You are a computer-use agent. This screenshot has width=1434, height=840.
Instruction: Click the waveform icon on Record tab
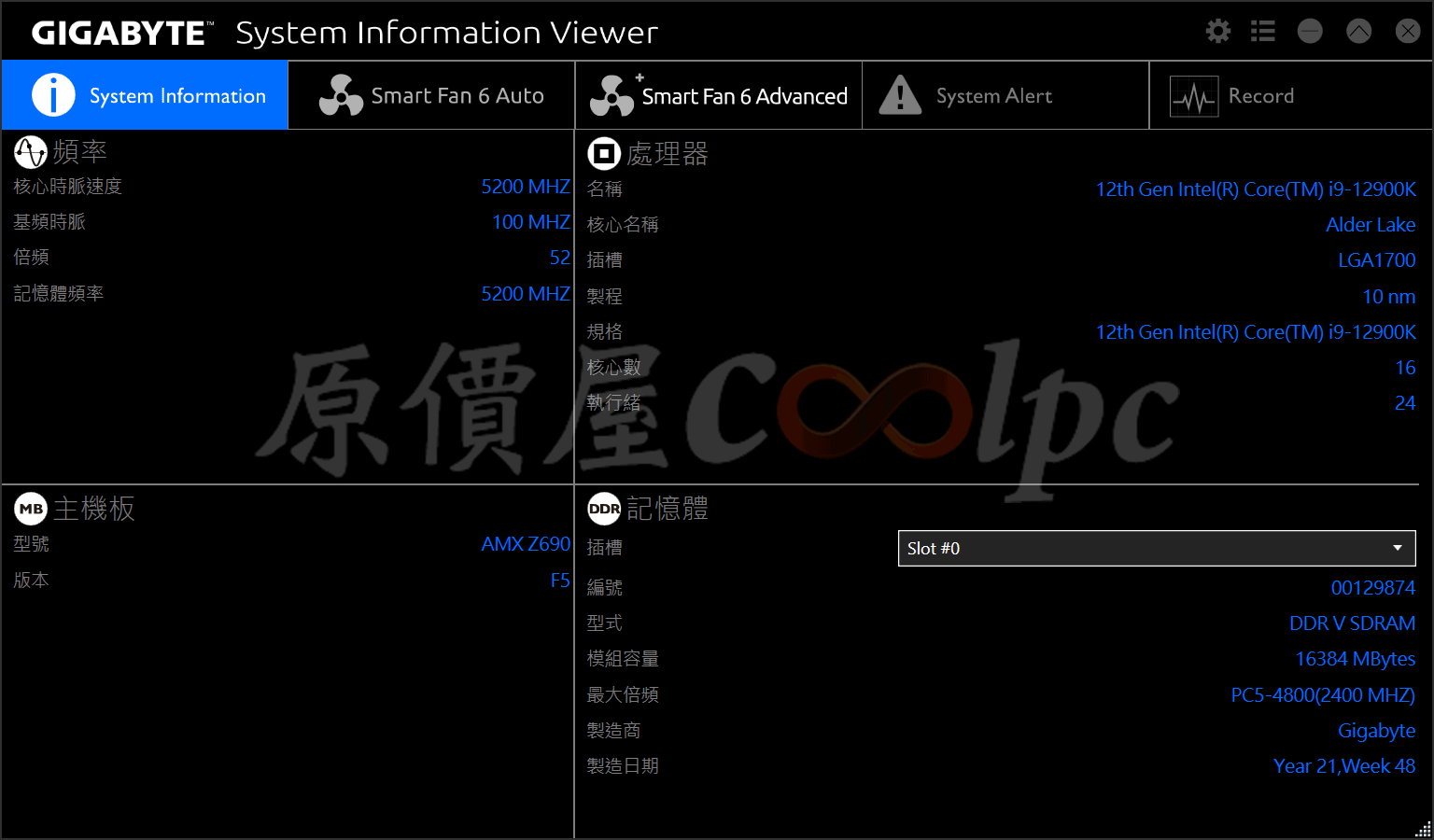point(1194,96)
